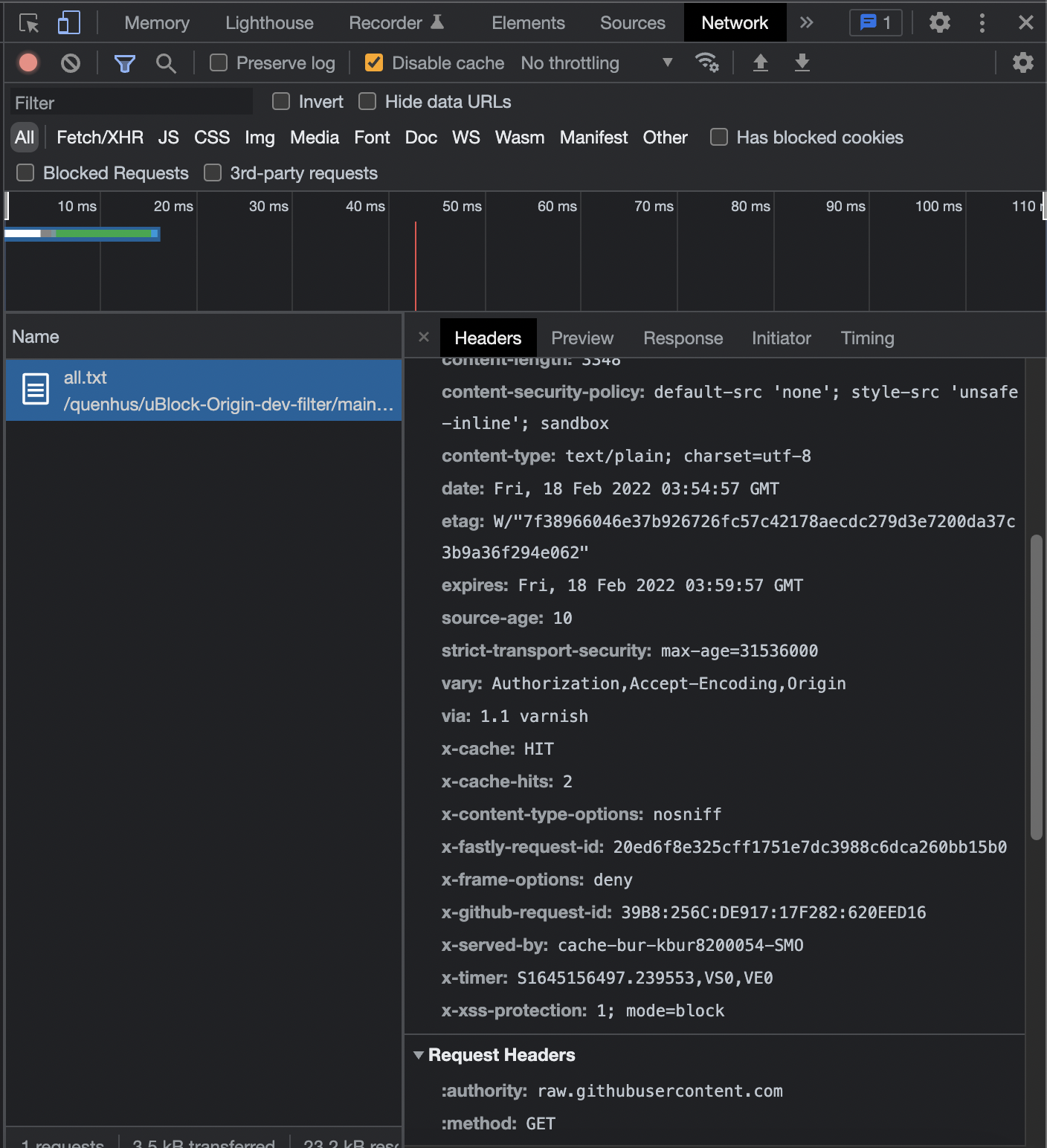Click the all.txt document file icon
Image resolution: width=1047 pixels, height=1148 pixels.
click(36, 389)
